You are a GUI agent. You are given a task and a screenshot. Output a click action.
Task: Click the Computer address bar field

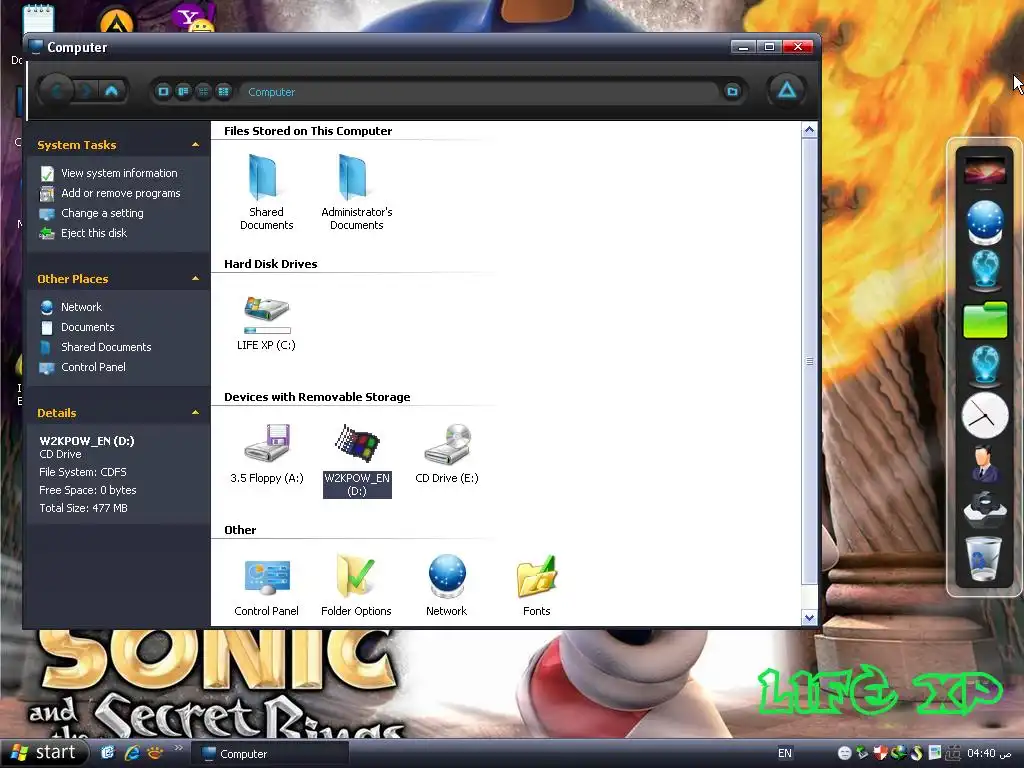pyautogui.click(x=480, y=92)
